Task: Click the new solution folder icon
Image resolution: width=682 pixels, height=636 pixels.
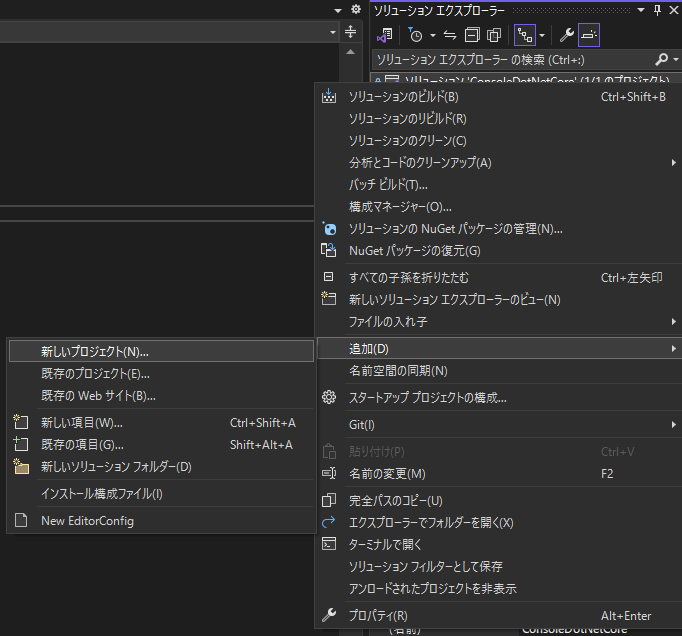Action: click(x=21, y=466)
